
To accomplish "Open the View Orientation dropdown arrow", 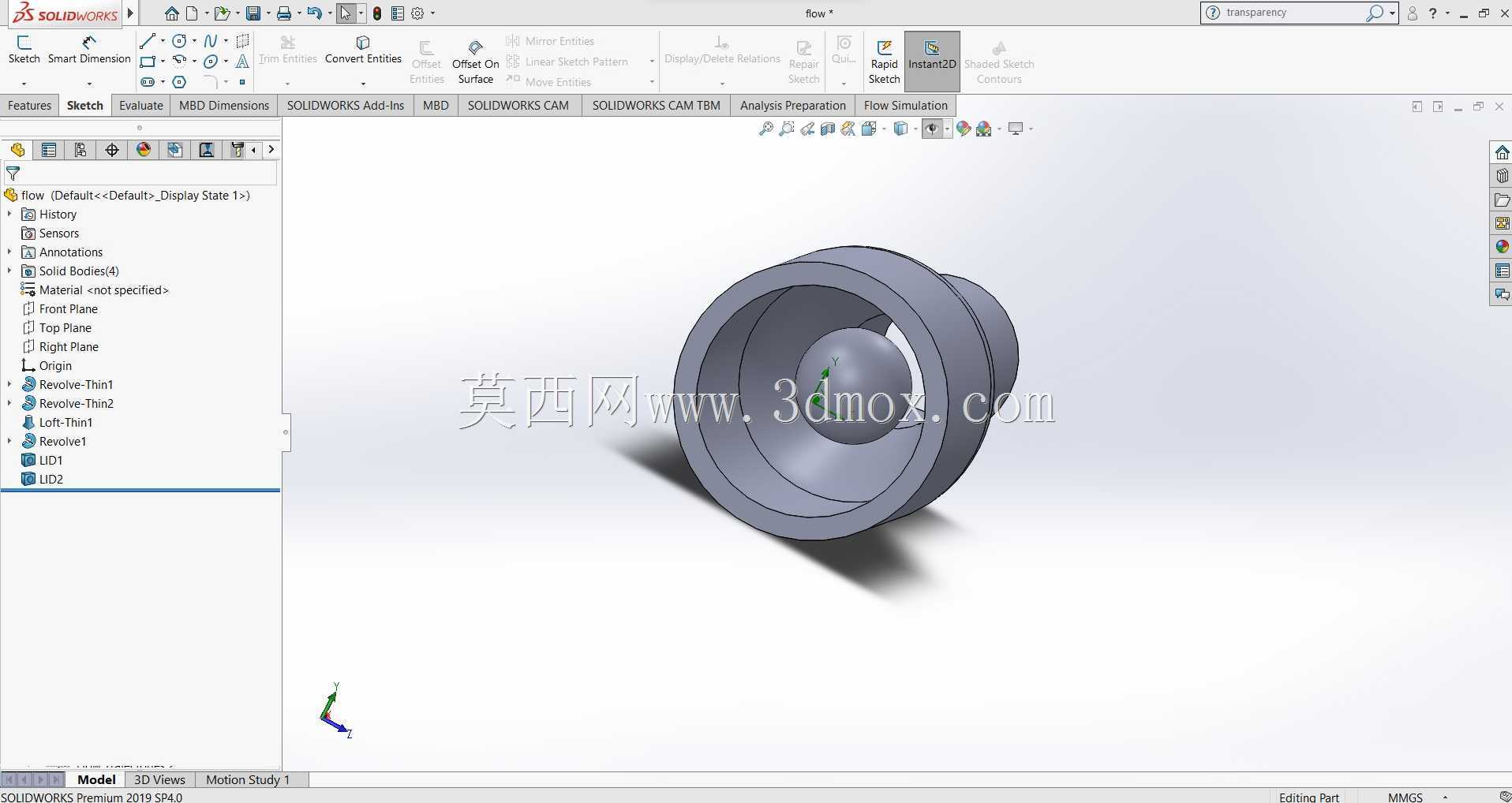I will [884, 129].
